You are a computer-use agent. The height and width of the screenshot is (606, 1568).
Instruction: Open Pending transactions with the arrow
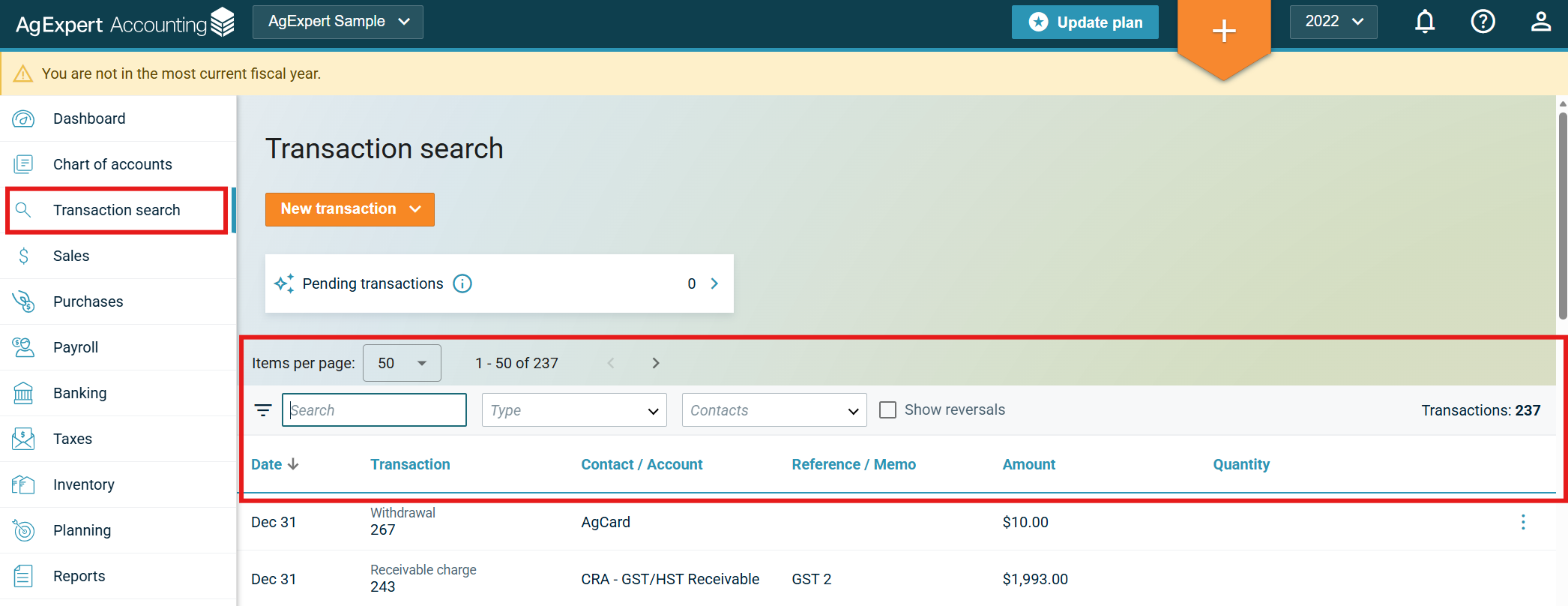714,283
